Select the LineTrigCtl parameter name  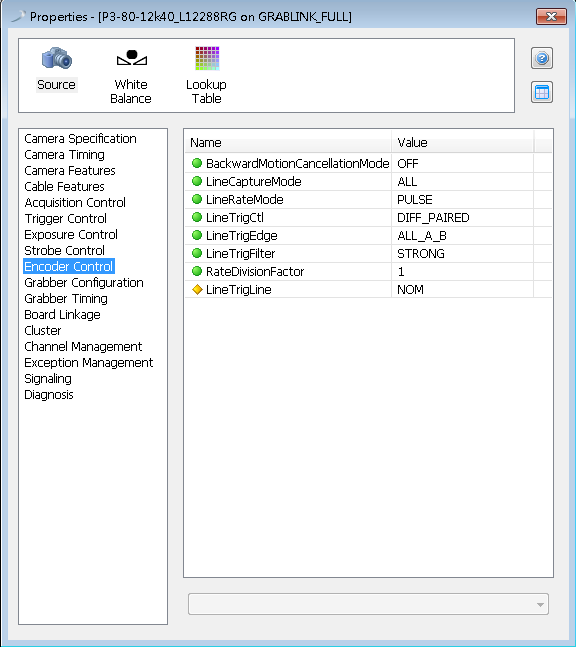[235, 217]
